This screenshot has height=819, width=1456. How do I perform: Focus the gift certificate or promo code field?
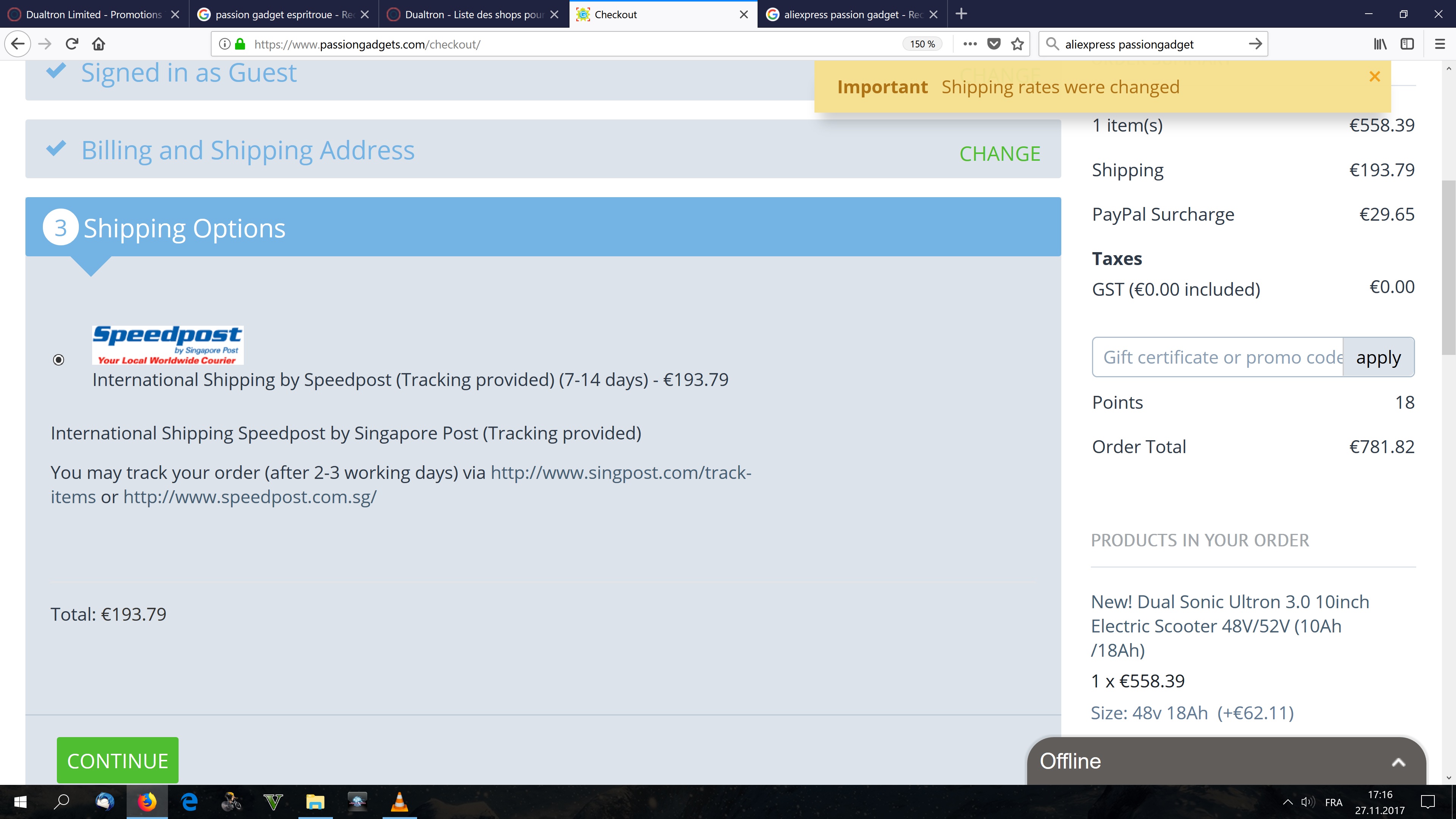point(1218,357)
